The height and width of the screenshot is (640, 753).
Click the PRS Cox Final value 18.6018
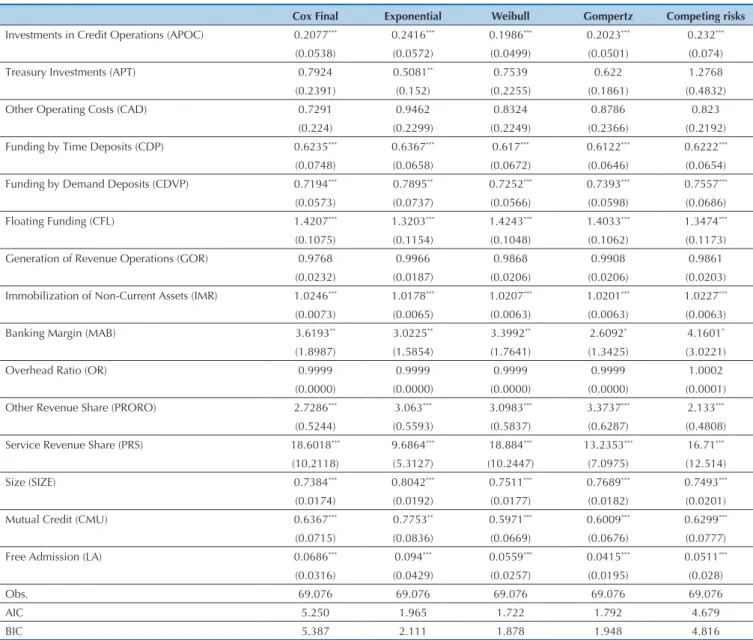(315, 445)
